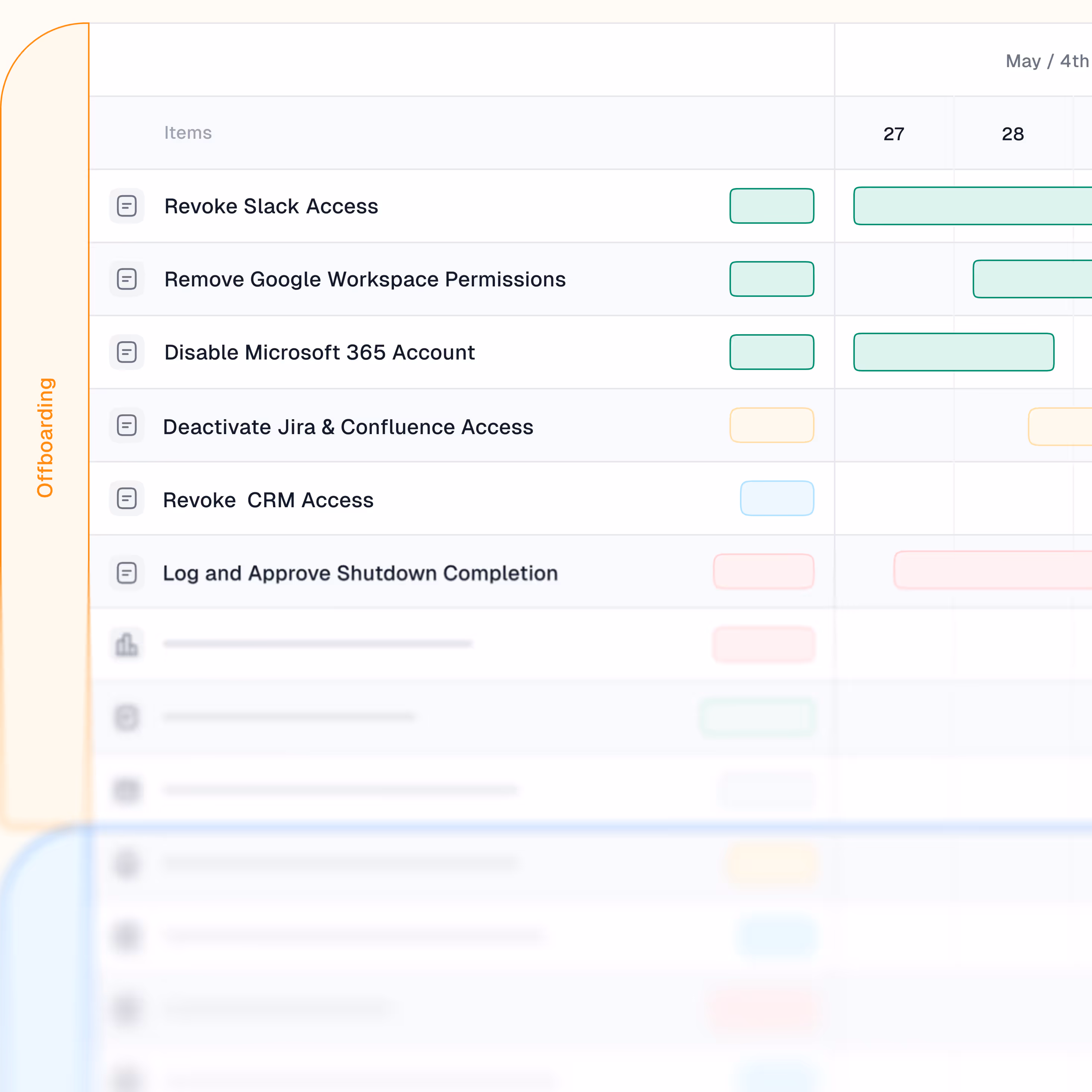Click the Revoke CRM Access task icon
The width and height of the screenshot is (1092, 1092).
[126, 499]
